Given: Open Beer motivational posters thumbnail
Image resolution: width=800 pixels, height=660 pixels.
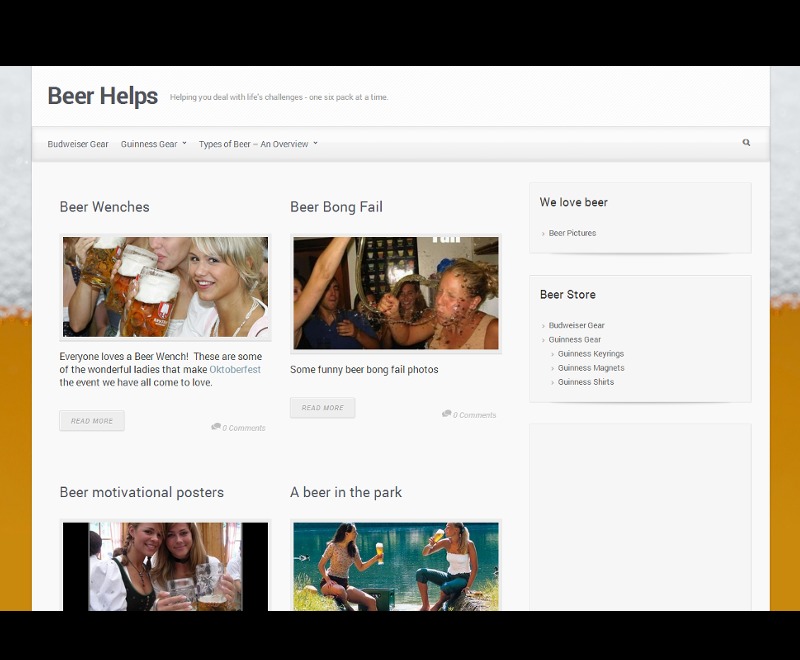Looking at the screenshot, I should (x=165, y=566).
